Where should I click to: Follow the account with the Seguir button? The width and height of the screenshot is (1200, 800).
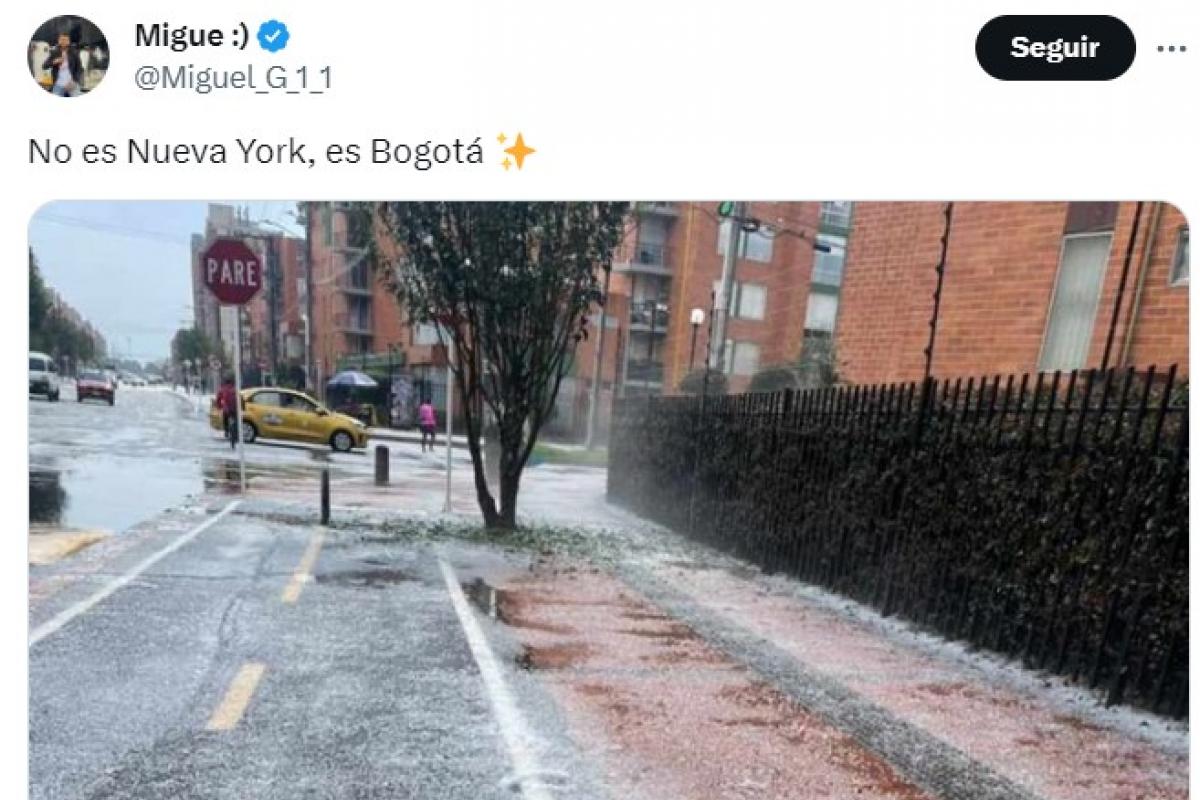[1055, 48]
